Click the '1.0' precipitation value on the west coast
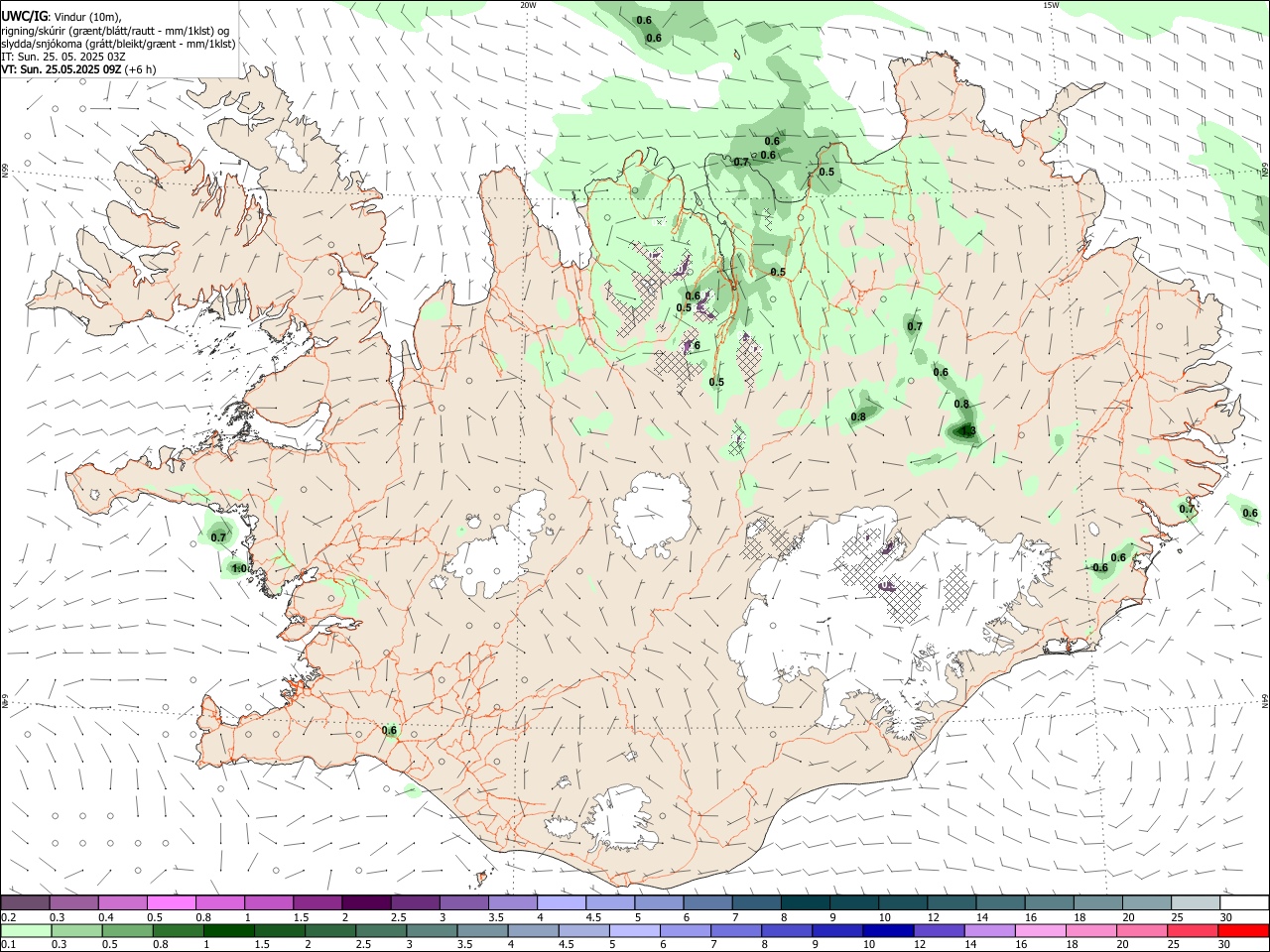This screenshot has width=1270, height=952. pyautogui.click(x=239, y=569)
